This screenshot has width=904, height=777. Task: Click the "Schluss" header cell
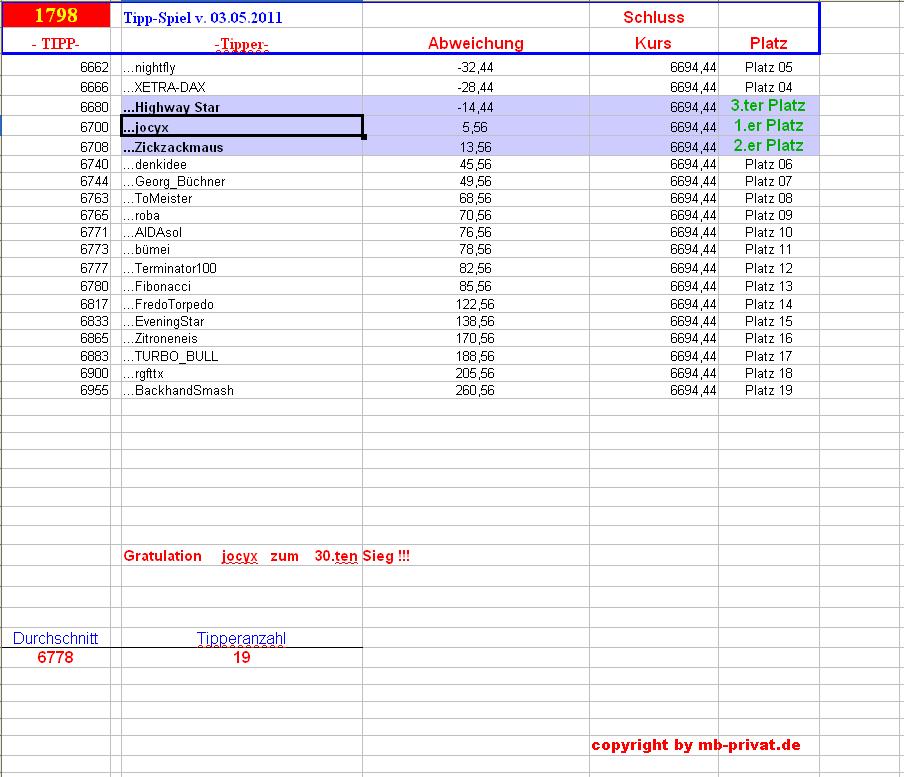[653, 17]
